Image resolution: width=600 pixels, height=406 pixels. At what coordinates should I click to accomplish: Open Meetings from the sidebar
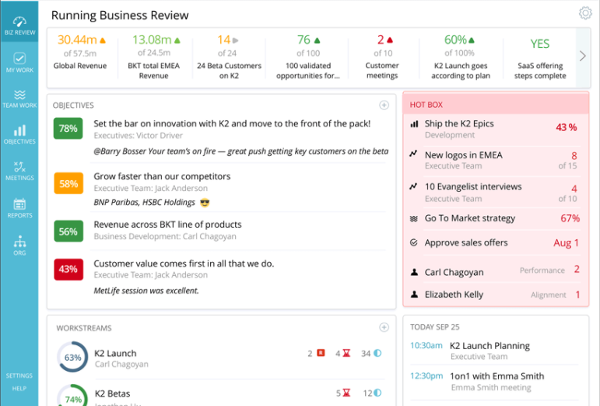[x=19, y=172]
